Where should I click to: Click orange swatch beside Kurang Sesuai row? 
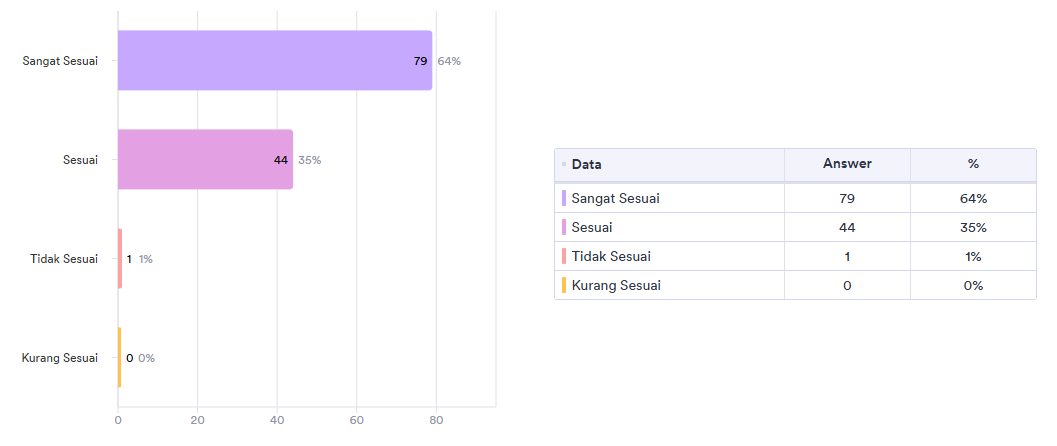(x=564, y=286)
